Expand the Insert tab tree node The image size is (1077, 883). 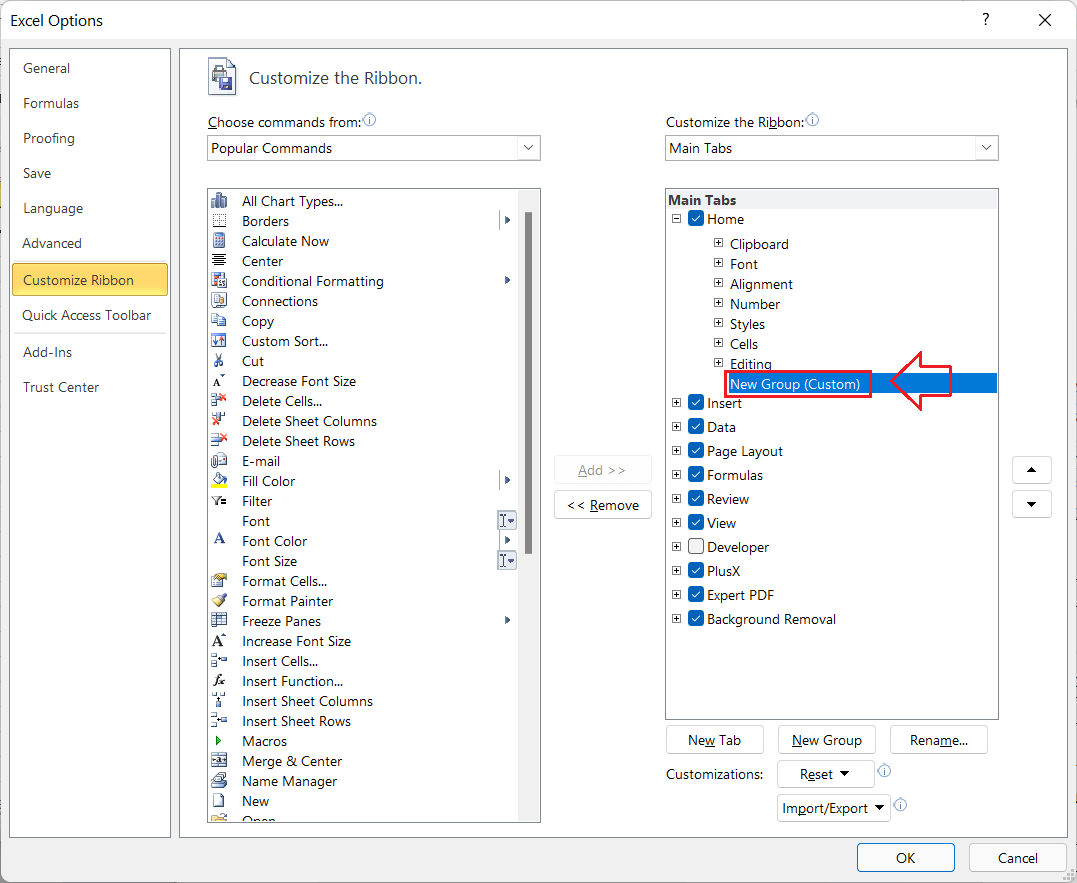click(676, 402)
